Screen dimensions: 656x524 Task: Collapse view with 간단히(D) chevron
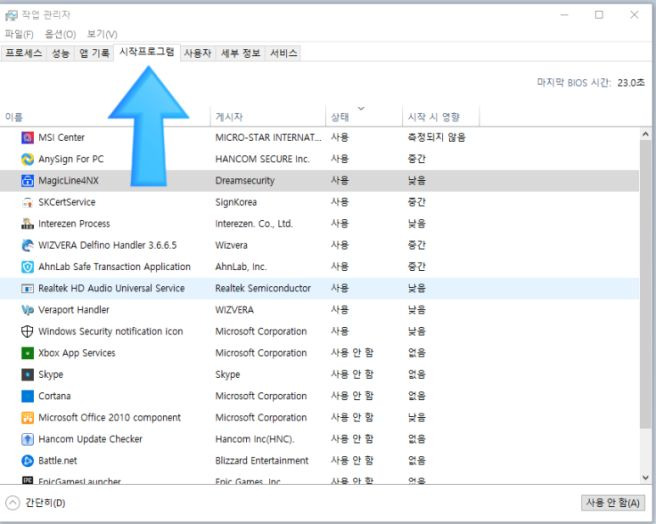13,503
